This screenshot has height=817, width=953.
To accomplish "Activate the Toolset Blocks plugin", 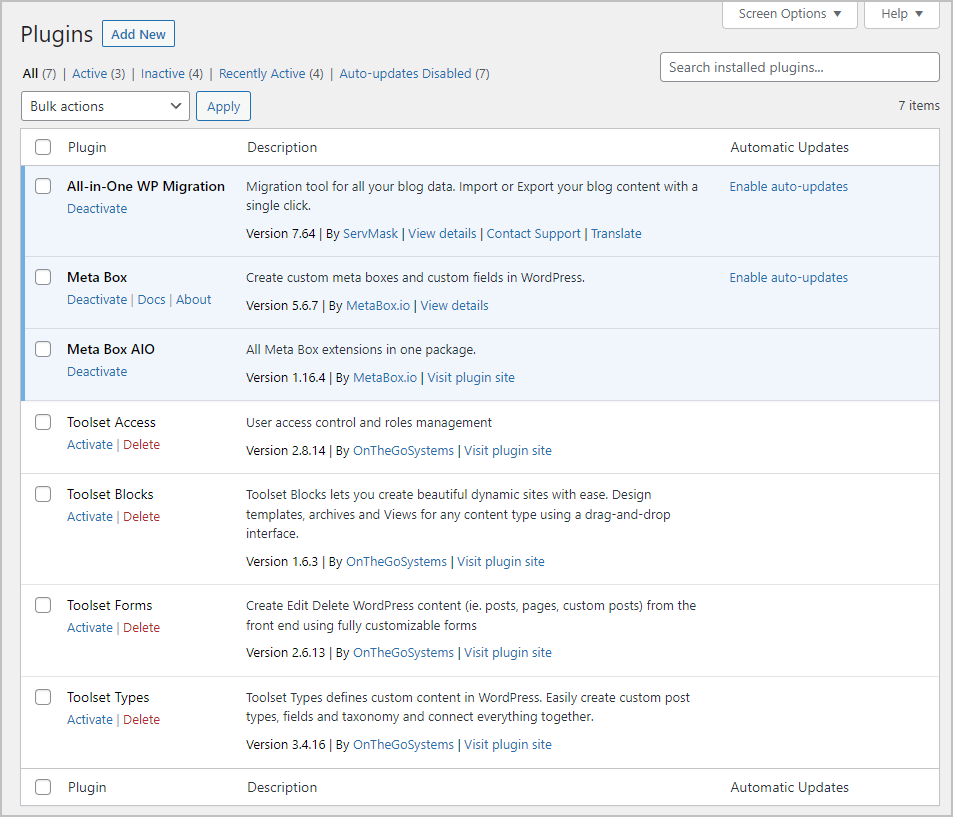I will point(90,517).
